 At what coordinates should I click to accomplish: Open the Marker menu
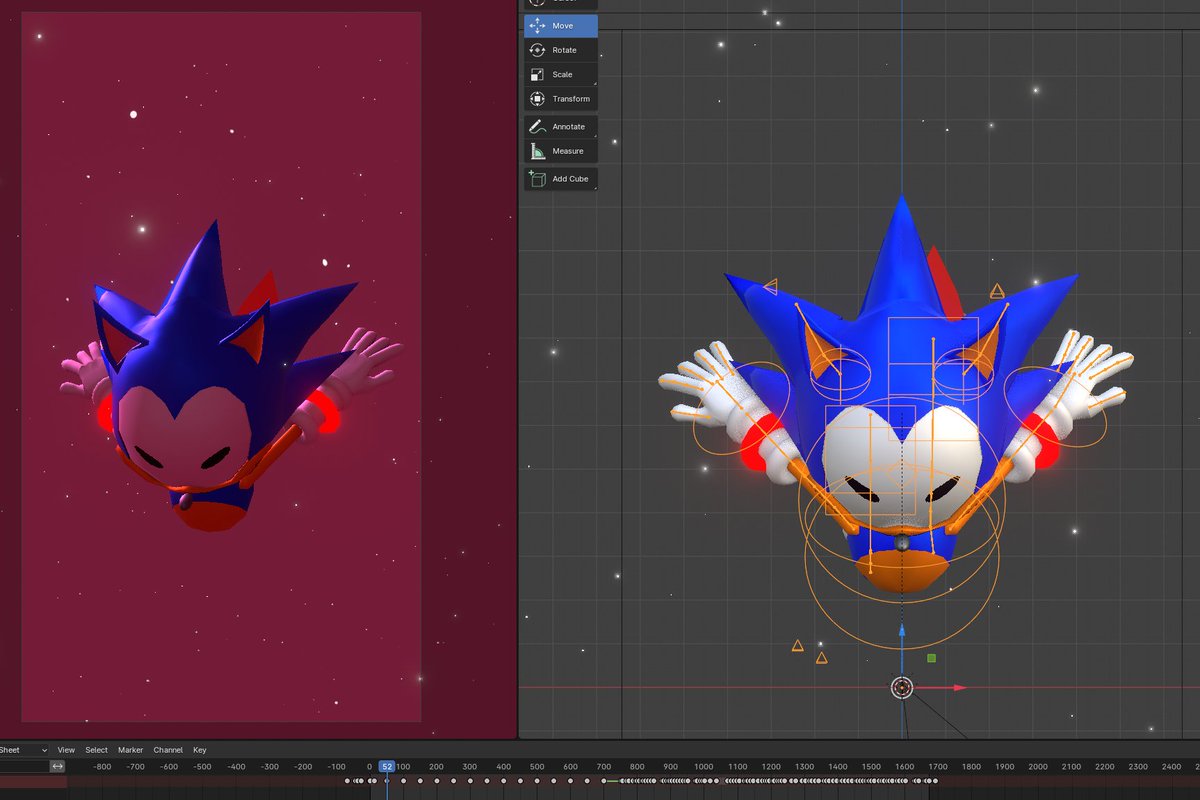[130, 750]
